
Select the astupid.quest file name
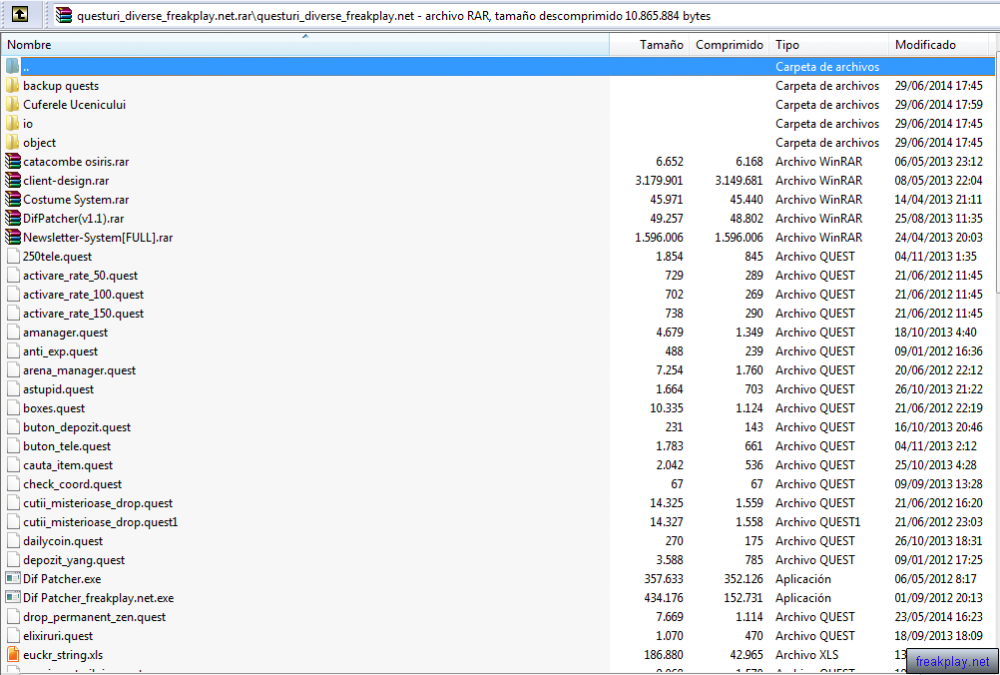coord(59,389)
